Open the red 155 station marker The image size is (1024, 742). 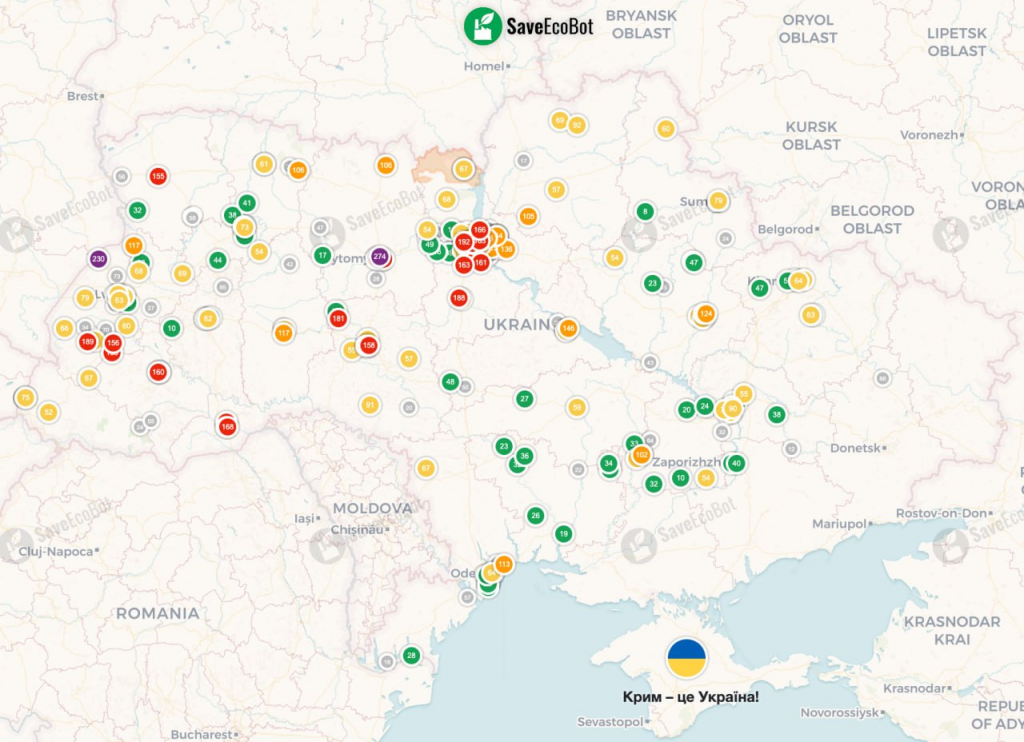click(158, 176)
